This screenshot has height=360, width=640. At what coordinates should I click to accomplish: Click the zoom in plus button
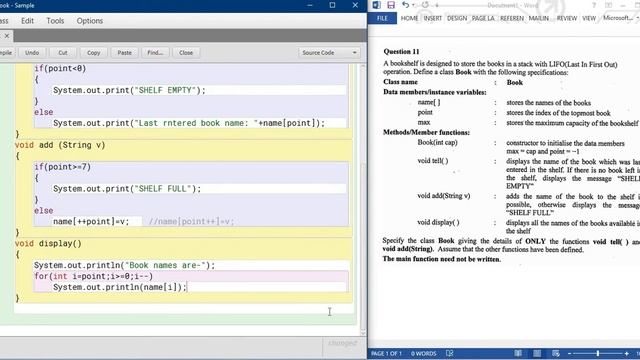(627, 353)
